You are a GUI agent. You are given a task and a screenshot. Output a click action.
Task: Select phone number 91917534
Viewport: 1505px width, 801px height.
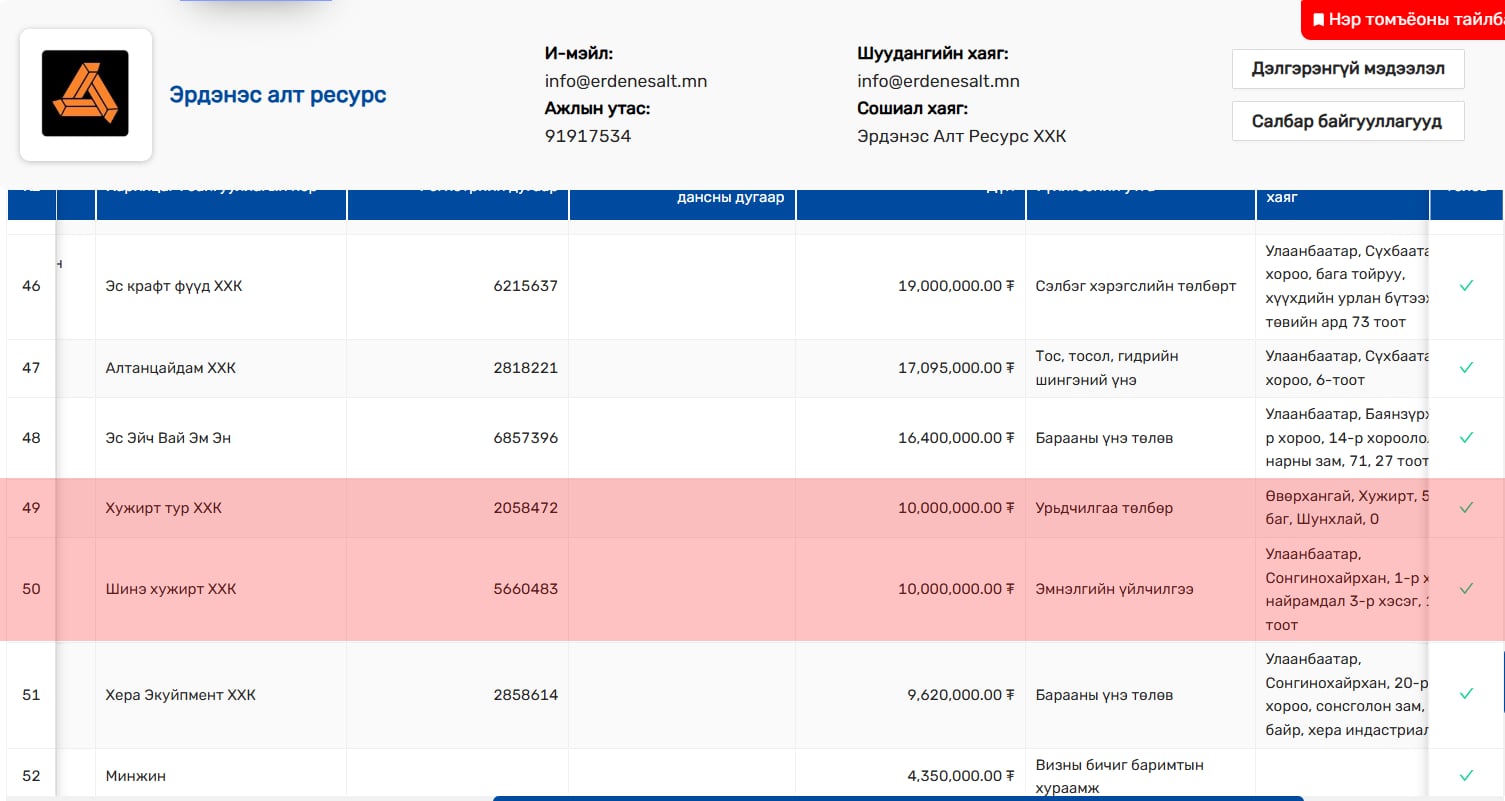click(x=588, y=136)
